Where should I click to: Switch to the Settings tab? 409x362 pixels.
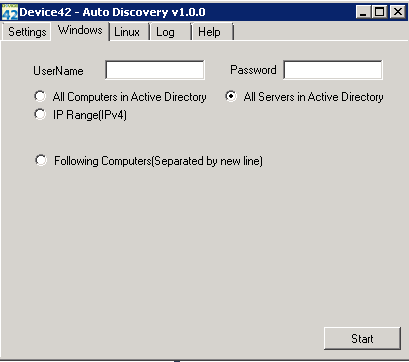point(27,32)
